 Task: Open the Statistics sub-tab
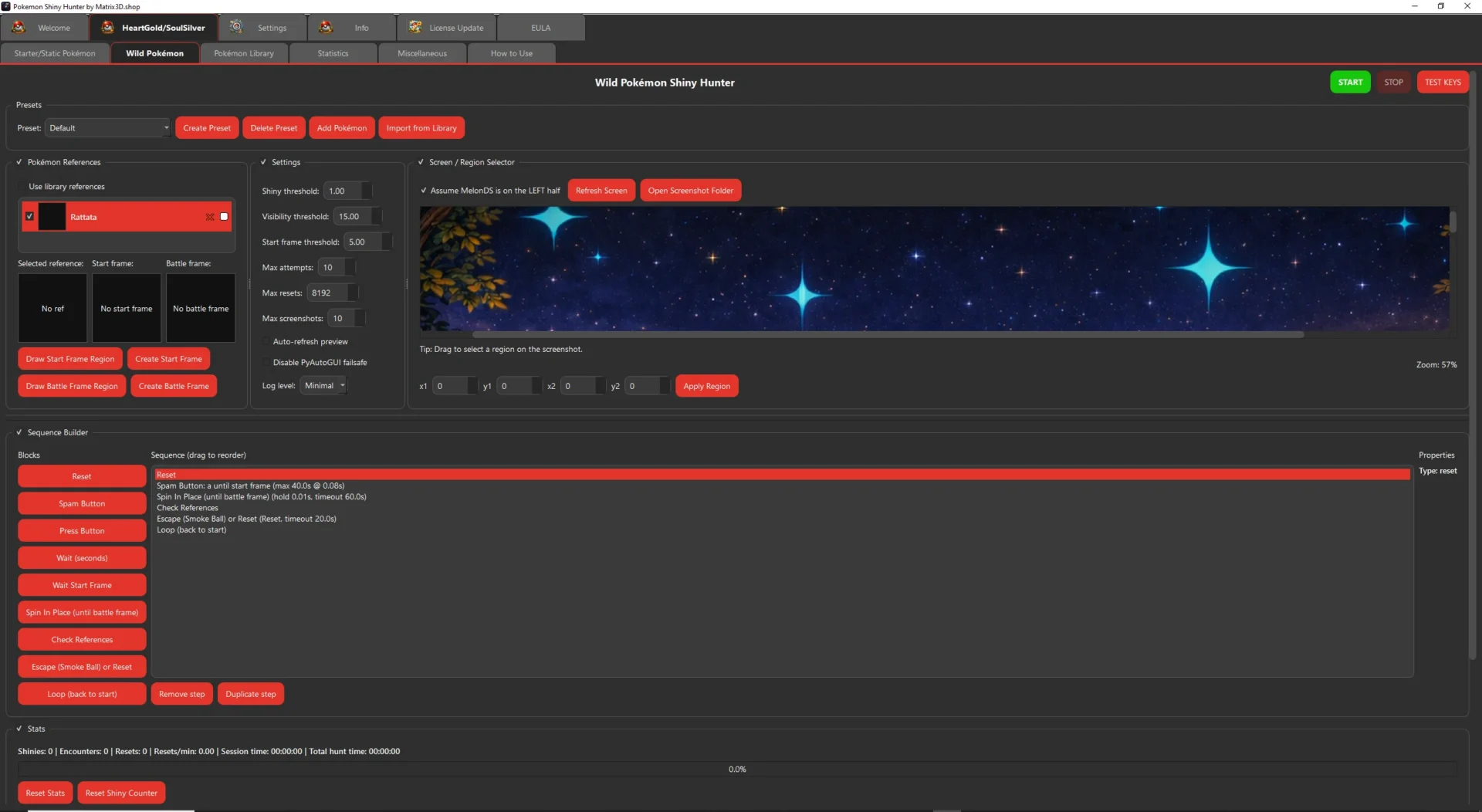[x=333, y=53]
